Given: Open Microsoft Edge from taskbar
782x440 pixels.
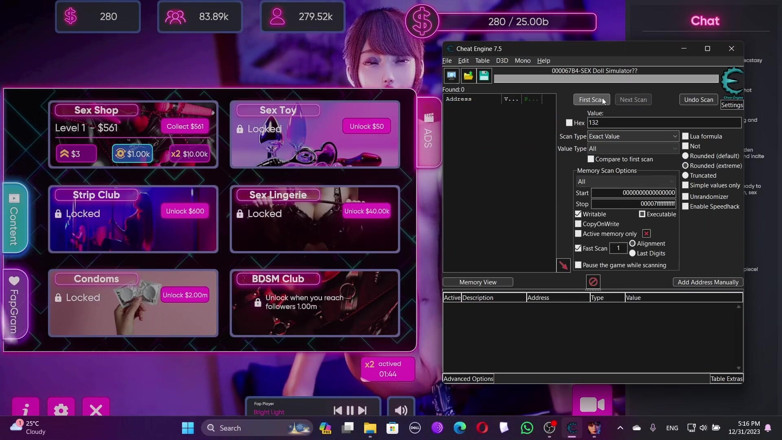Looking at the screenshot, I should coord(459,428).
